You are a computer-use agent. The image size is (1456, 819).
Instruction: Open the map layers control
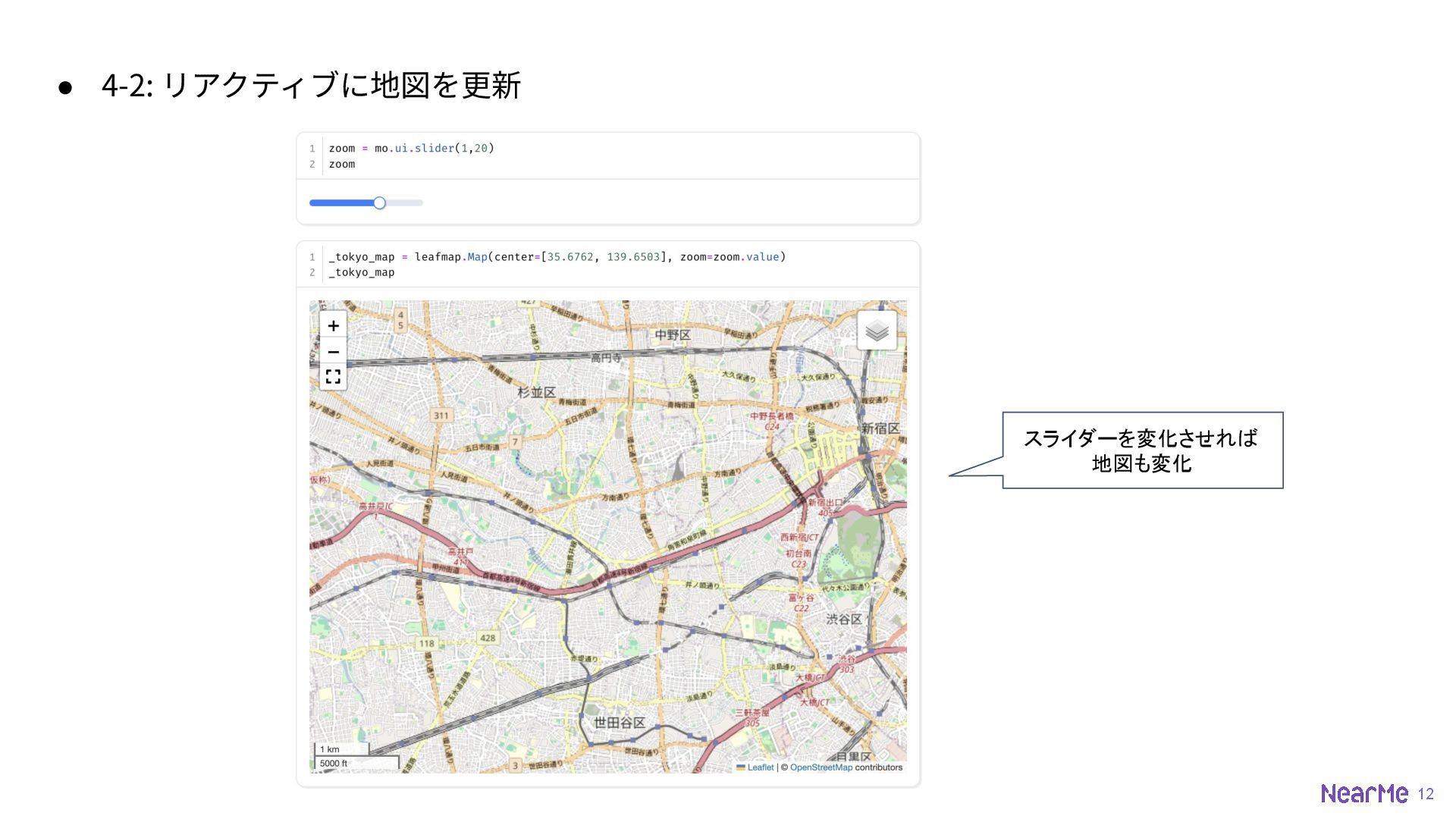pos(877,331)
